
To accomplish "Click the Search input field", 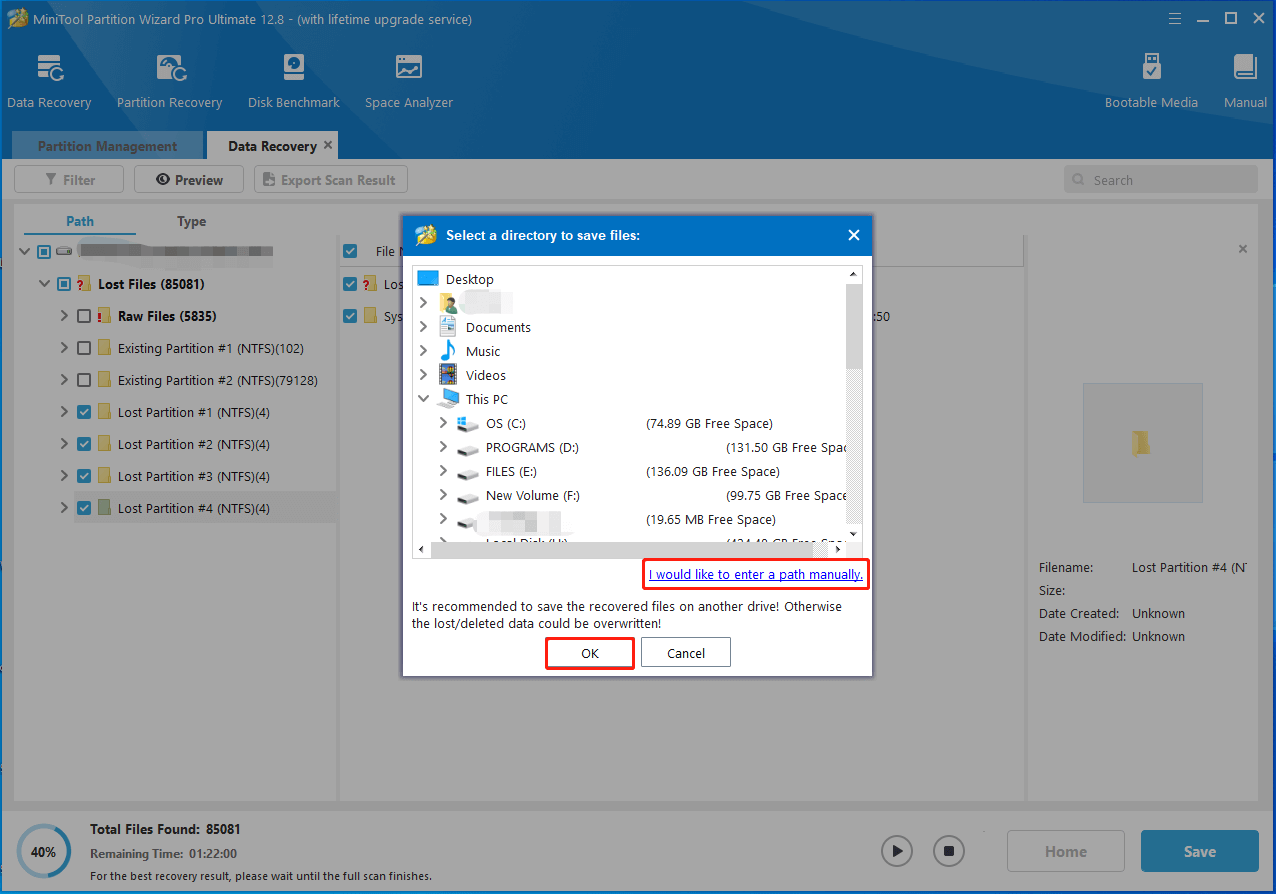I will point(1160,180).
